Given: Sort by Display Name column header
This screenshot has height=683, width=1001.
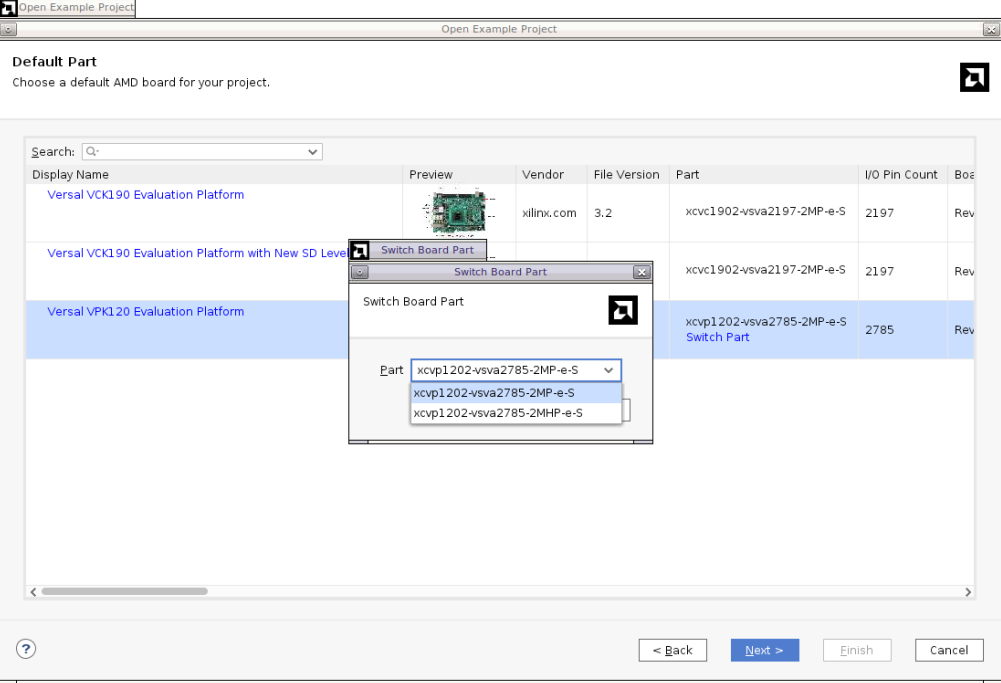Looking at the screenshot, I should coord(70,175).
